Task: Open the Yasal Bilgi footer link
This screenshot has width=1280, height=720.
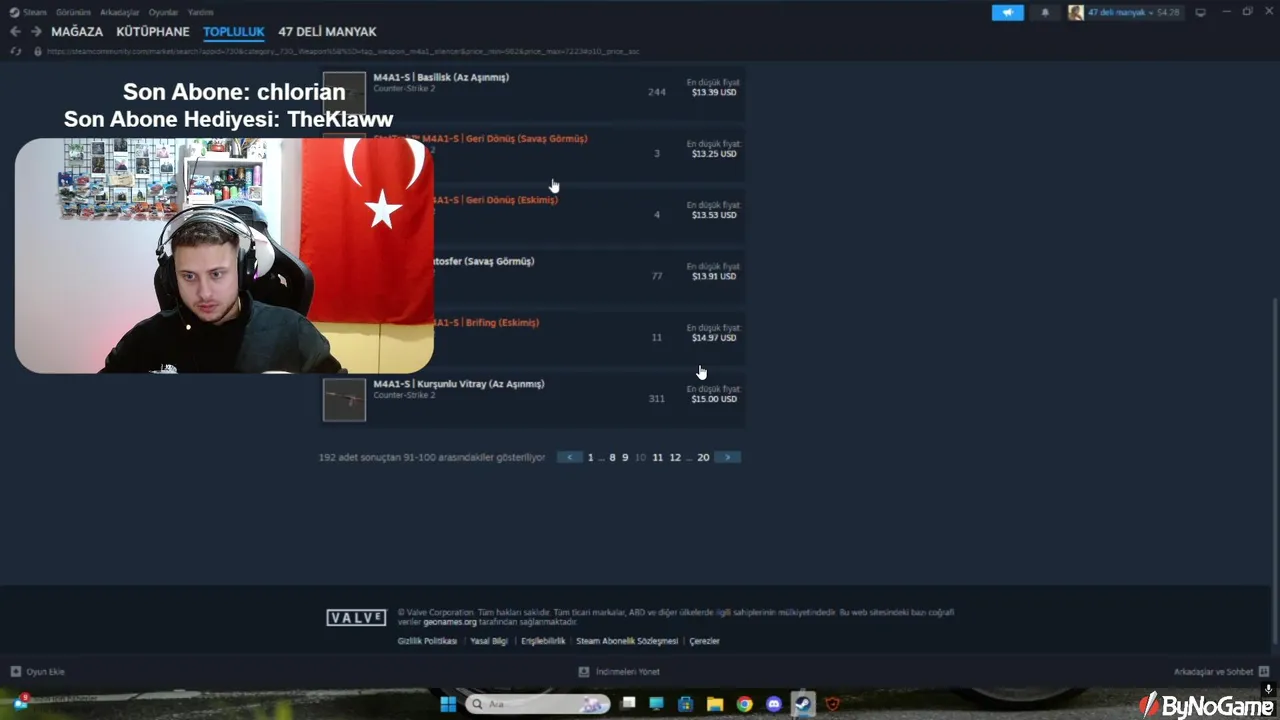Action: 489,641
